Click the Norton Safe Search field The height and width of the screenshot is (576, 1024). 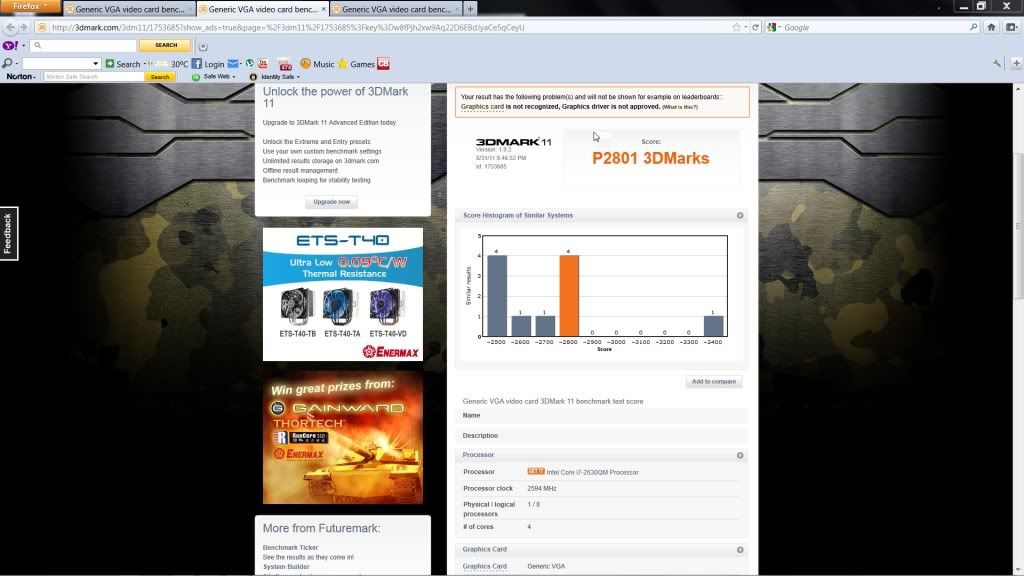pos(93,76)
